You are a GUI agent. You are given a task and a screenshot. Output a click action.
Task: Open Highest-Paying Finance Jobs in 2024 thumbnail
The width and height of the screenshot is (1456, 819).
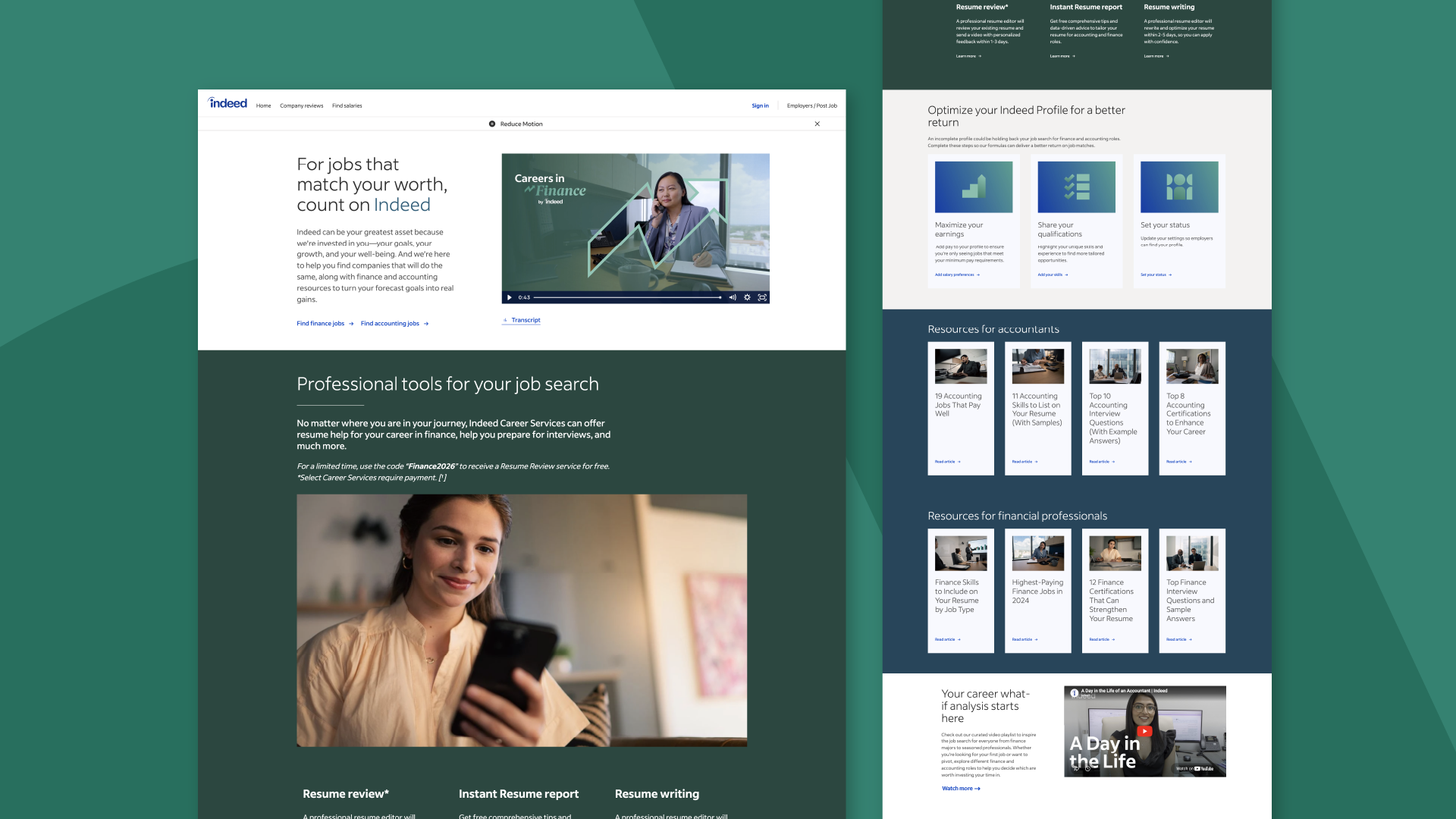point(1037,554)
